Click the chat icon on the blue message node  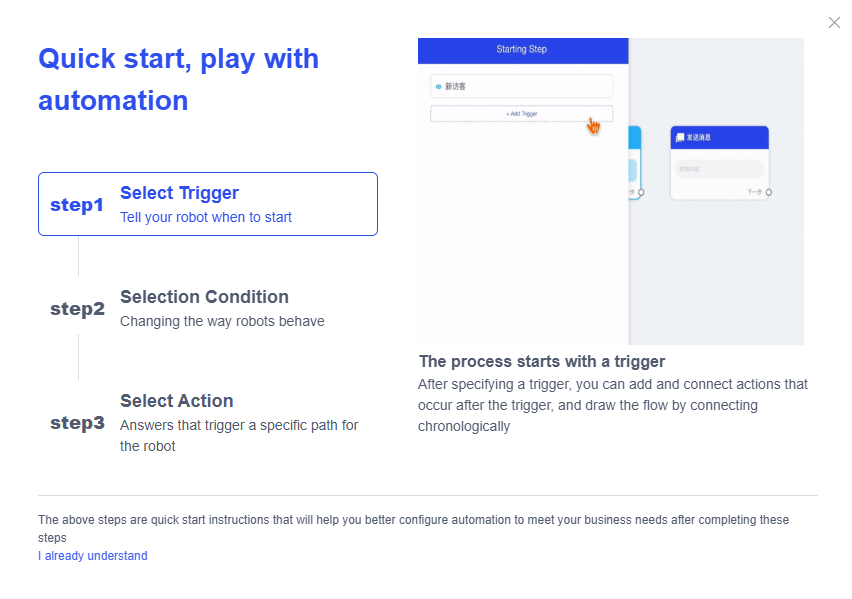680,137
